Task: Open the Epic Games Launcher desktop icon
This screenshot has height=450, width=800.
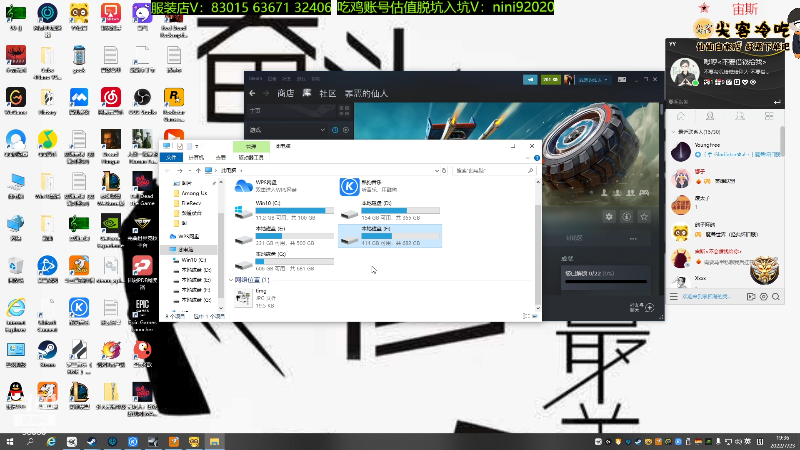Action: tap(142, 312)
